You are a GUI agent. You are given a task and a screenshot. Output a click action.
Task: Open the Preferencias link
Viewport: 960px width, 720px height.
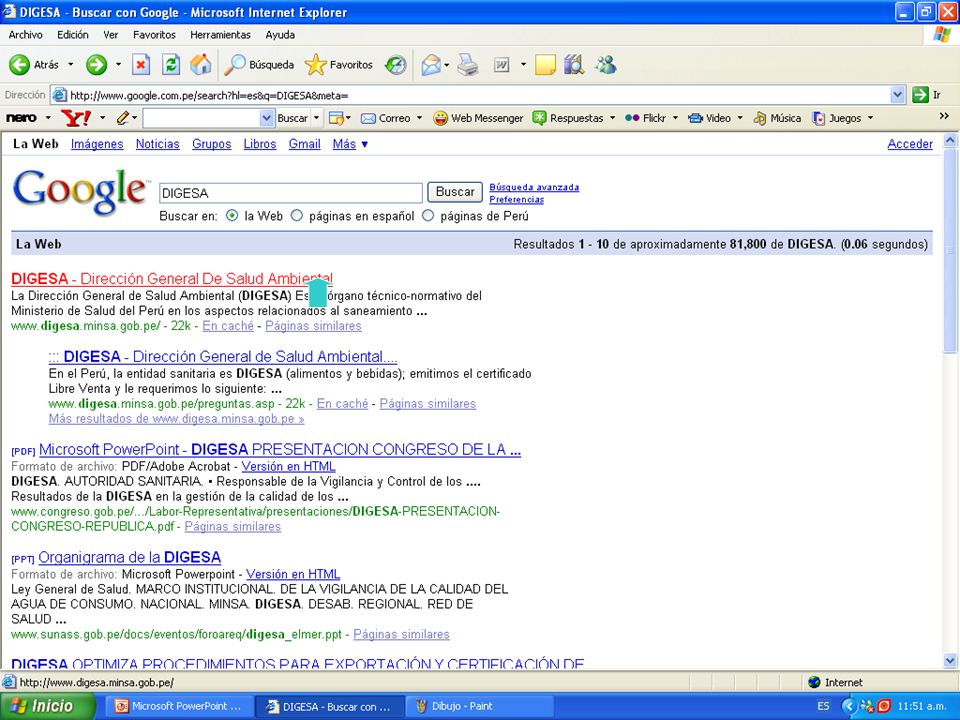coord(517,200)
